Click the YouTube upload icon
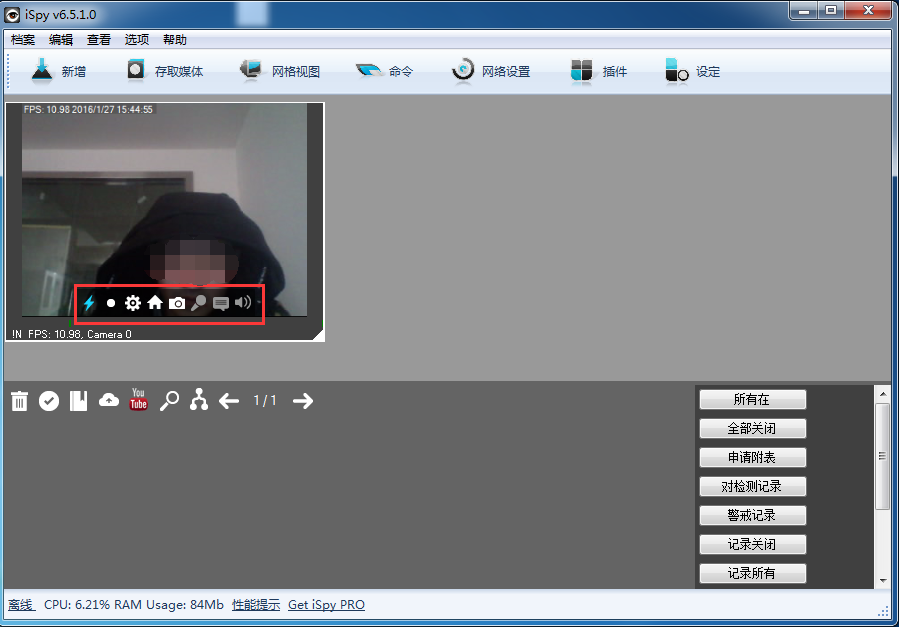899x627 pixels. pos(138,399)
